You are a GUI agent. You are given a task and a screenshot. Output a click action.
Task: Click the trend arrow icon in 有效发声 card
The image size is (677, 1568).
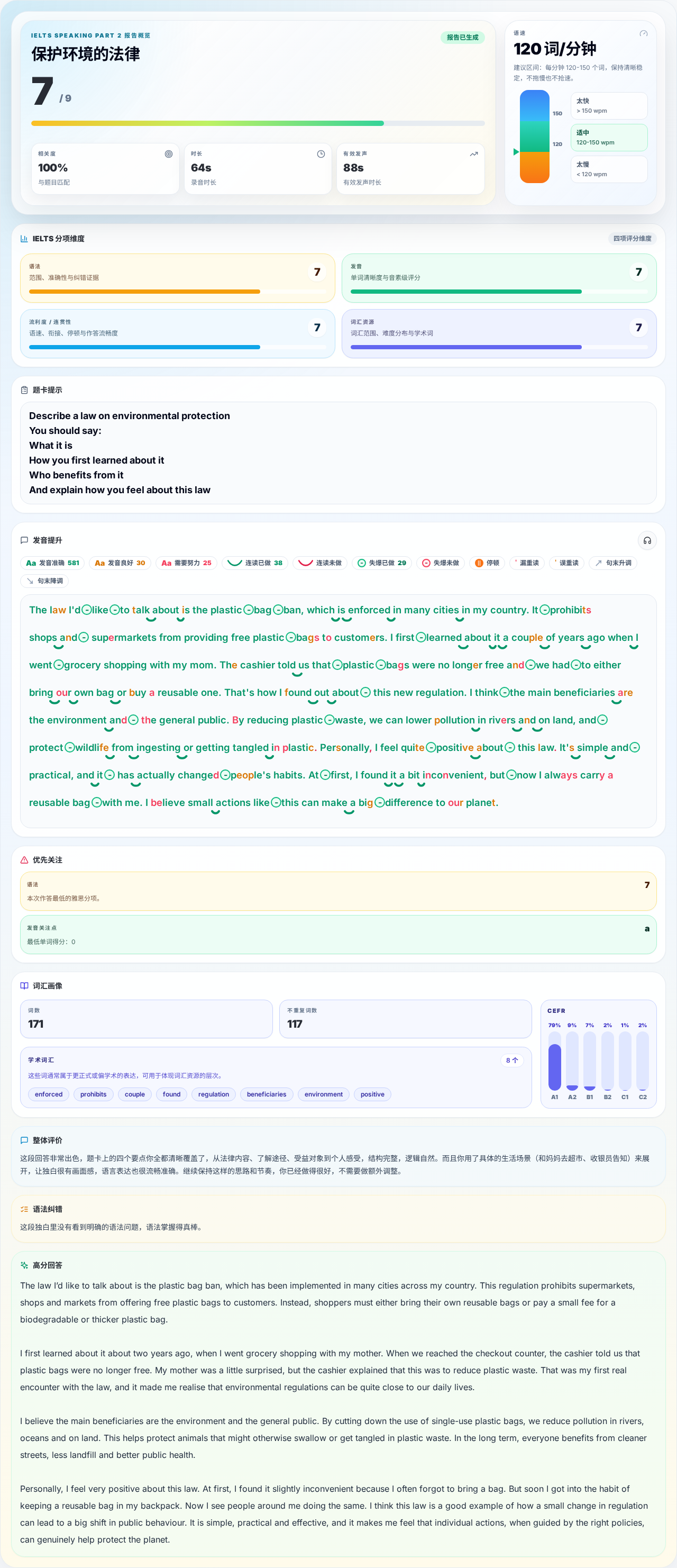coord(474,154)
